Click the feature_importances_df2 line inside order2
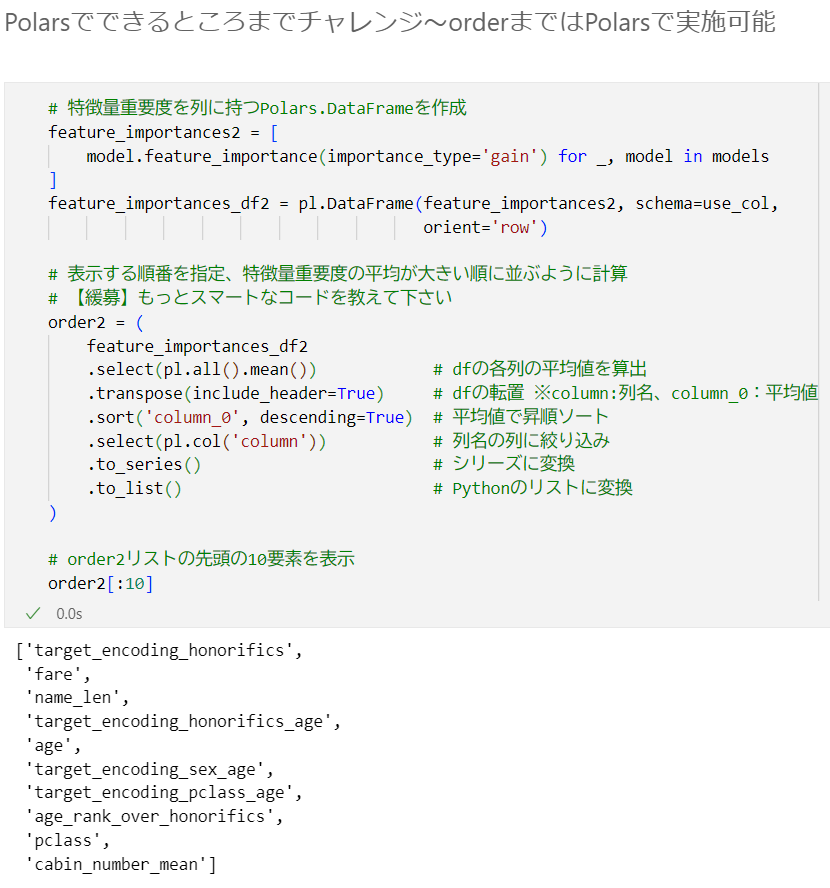Viewport: 830px width, 888px height. tap(197, 346)
